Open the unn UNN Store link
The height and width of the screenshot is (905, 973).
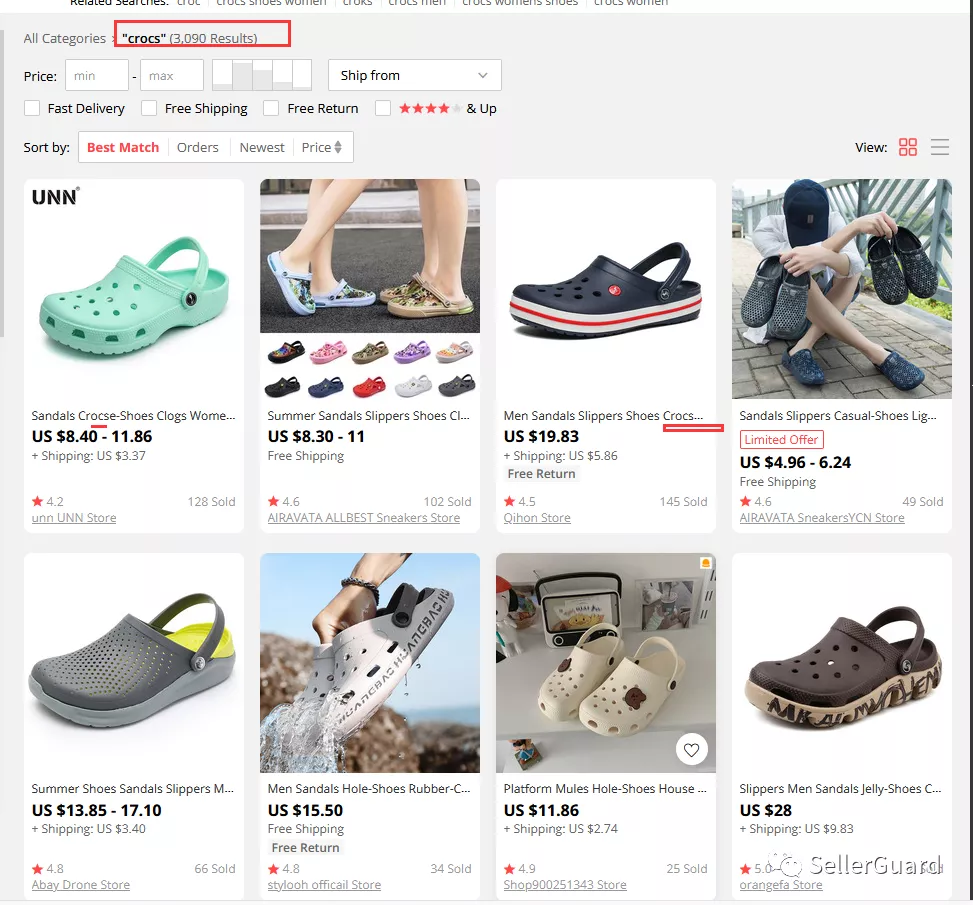pos(74,518)
